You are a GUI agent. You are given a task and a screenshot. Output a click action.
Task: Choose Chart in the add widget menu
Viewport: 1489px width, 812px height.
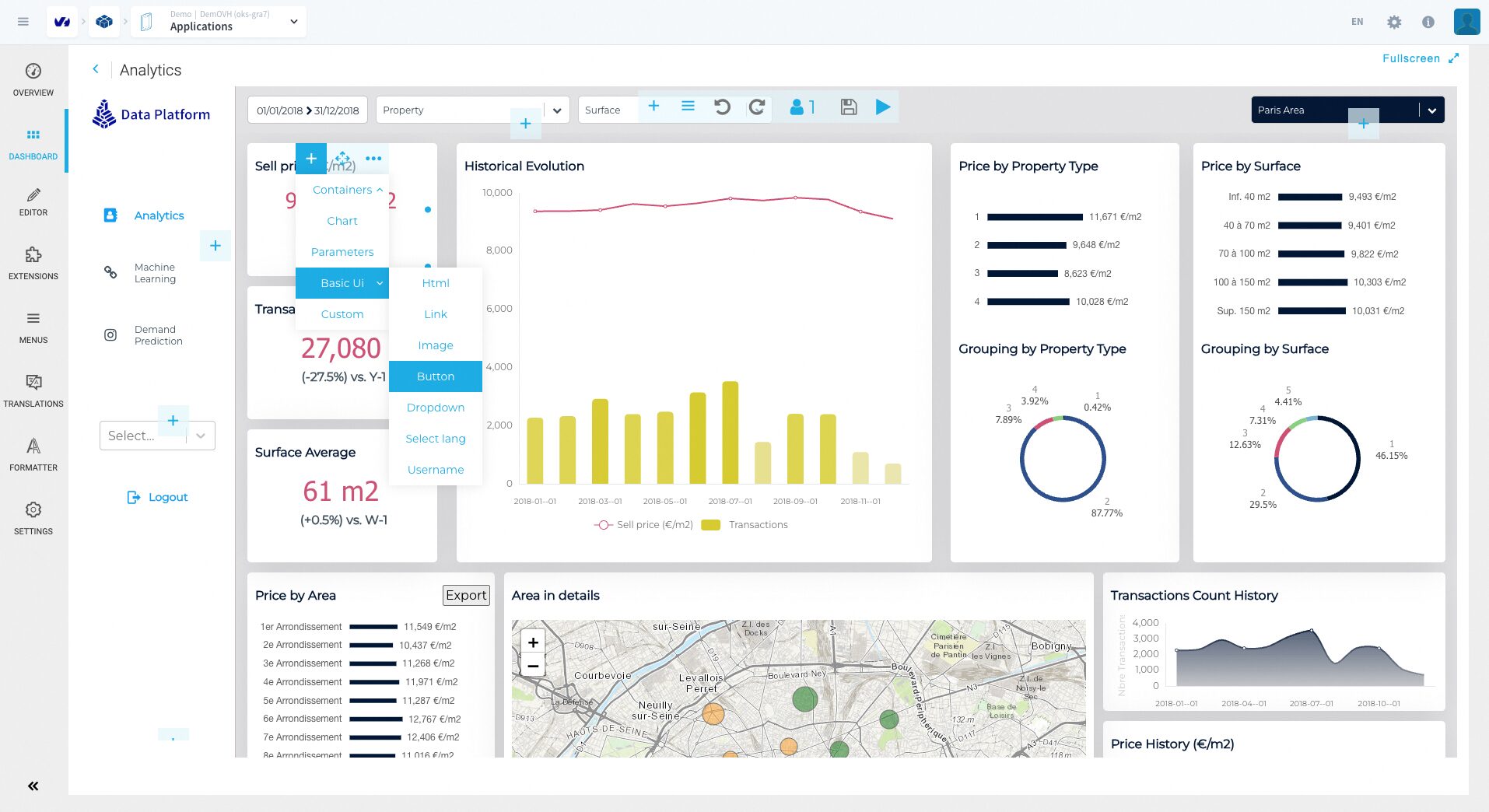click(342, 221)
